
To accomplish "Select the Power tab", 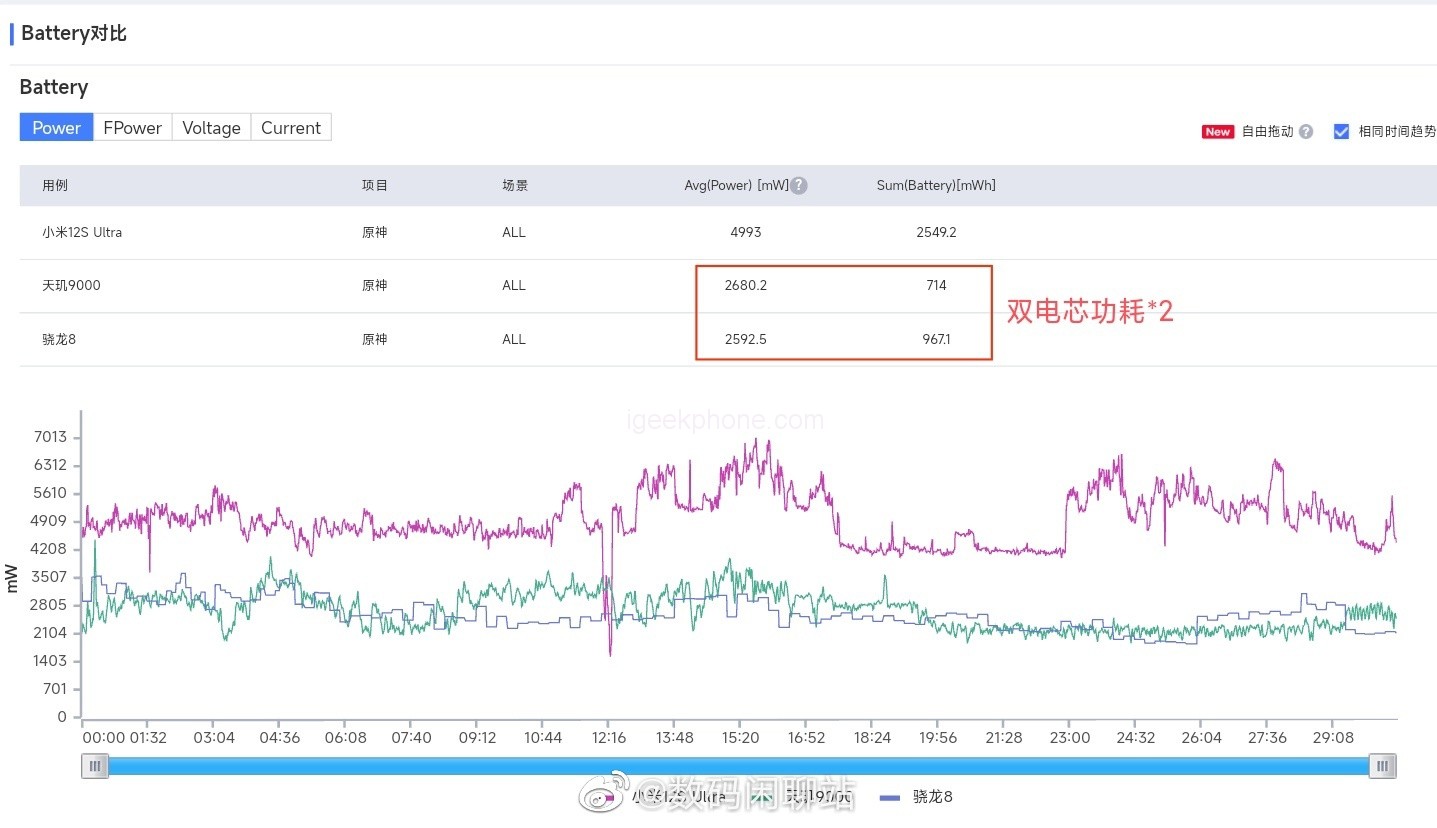I will (x=56, y=128).
